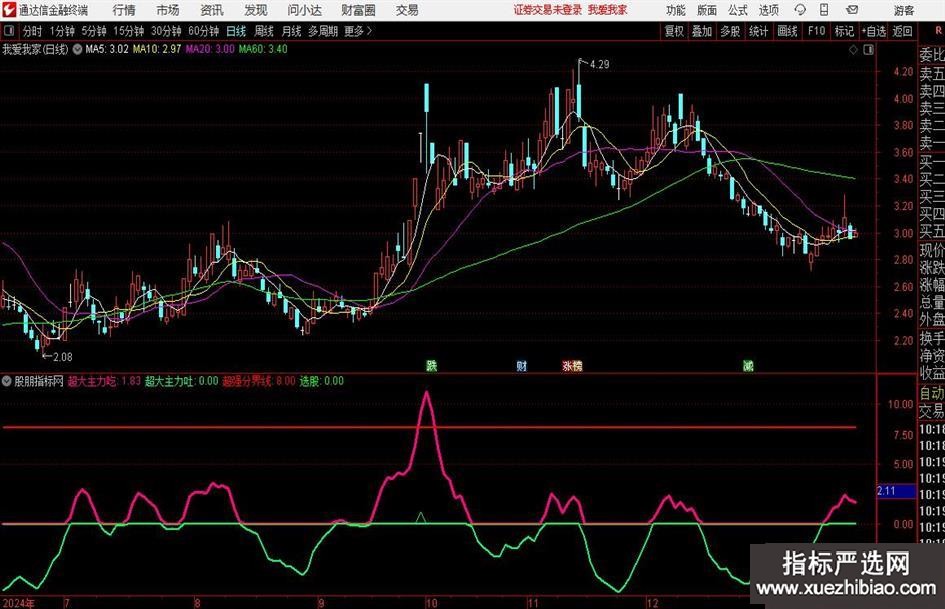The image size is (945, 609).
Task: Open the 问小达 menu
Action: (x=304, y=10)
